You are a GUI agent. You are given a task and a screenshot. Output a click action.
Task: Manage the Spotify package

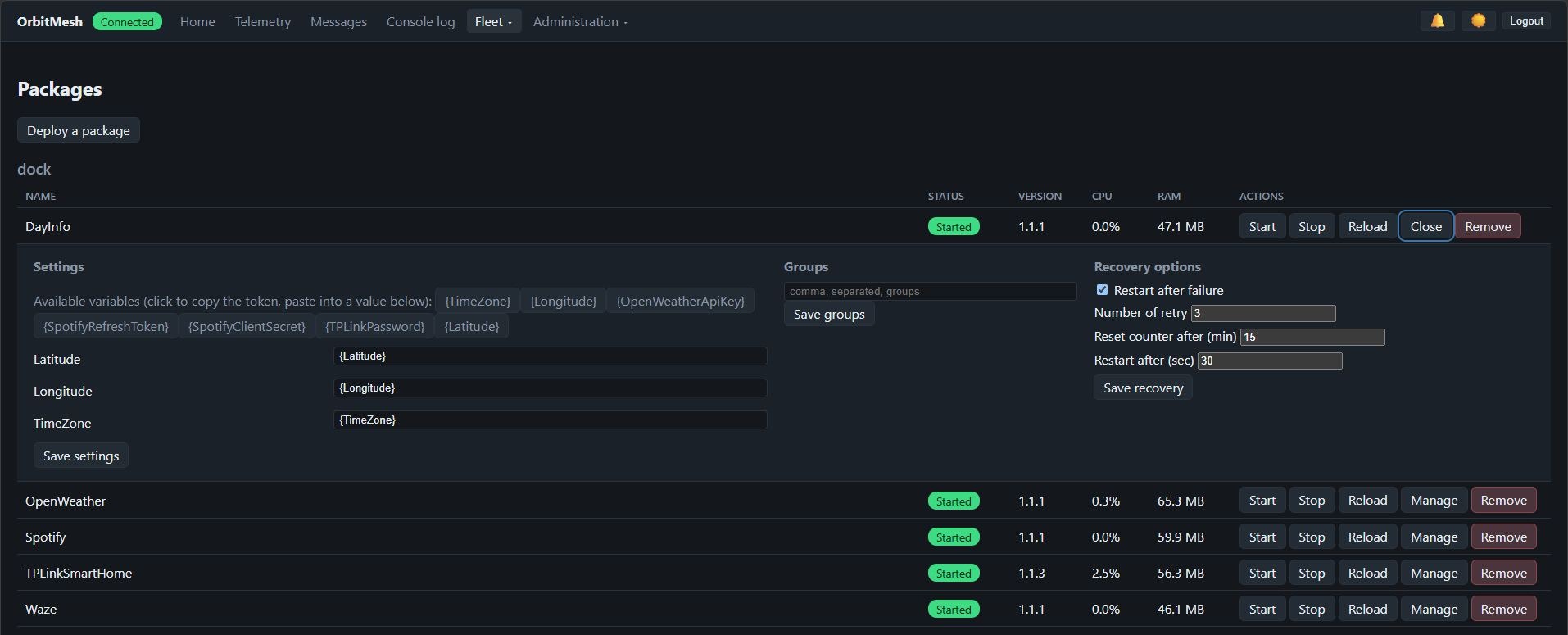click(x=1434, y=537)
